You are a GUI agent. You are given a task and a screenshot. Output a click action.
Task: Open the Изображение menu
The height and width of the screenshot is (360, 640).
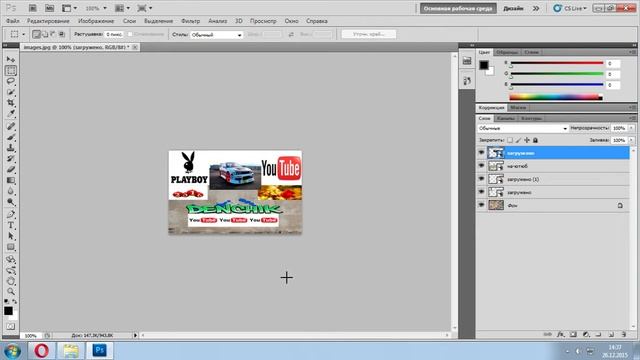(96, 21)
